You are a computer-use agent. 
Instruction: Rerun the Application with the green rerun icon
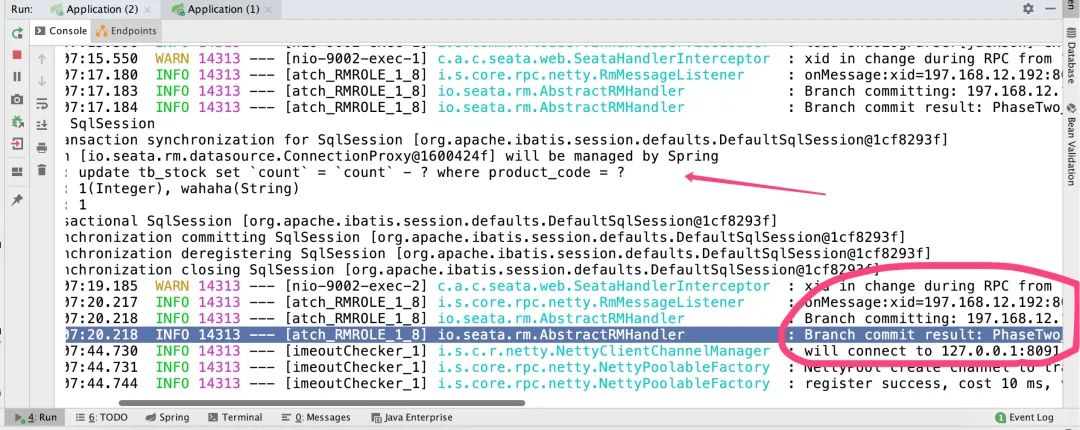pos(17,32)
